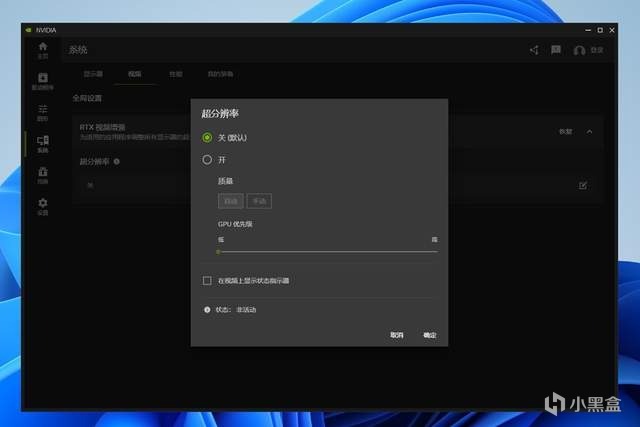The height and width of the screenshot is (427, 640).
Task: Click the login text beside headset icon
Action: click(597, 50)
